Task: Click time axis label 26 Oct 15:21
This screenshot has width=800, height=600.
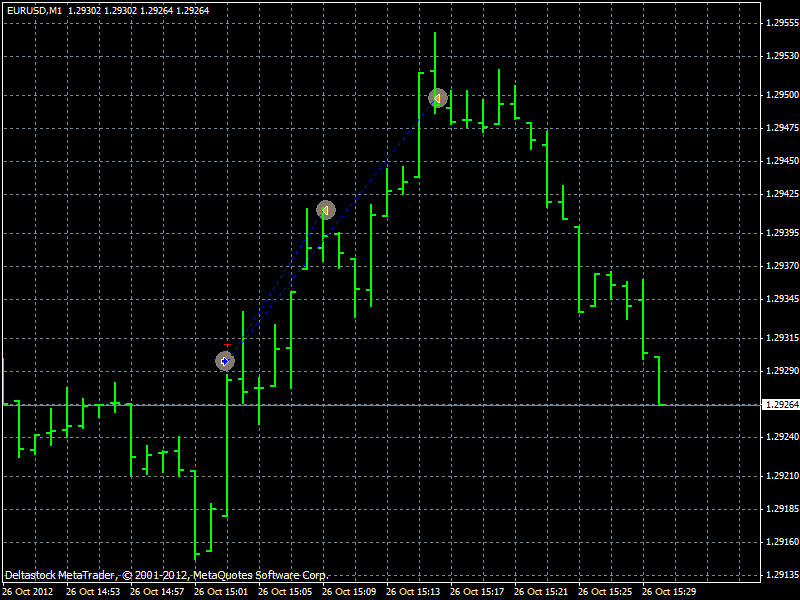Action: (541, 592)
